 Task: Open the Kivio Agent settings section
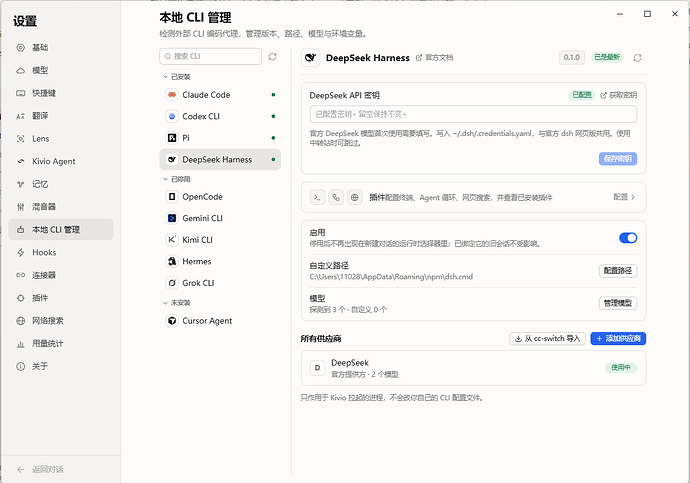pos(61,161)
